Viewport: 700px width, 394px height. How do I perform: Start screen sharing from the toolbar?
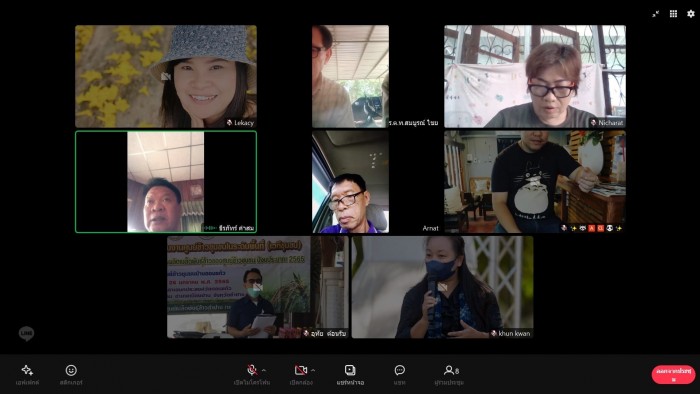click(x=350, y=370)
